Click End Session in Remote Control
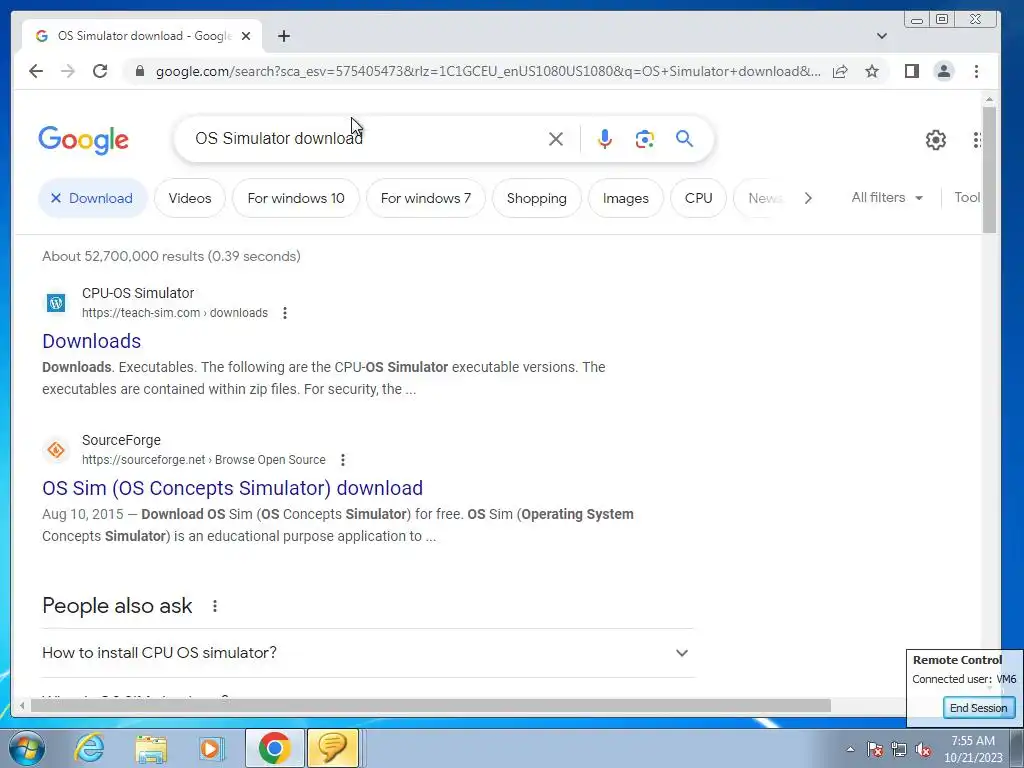The image size is (1024, 768). tap(978, 708)
